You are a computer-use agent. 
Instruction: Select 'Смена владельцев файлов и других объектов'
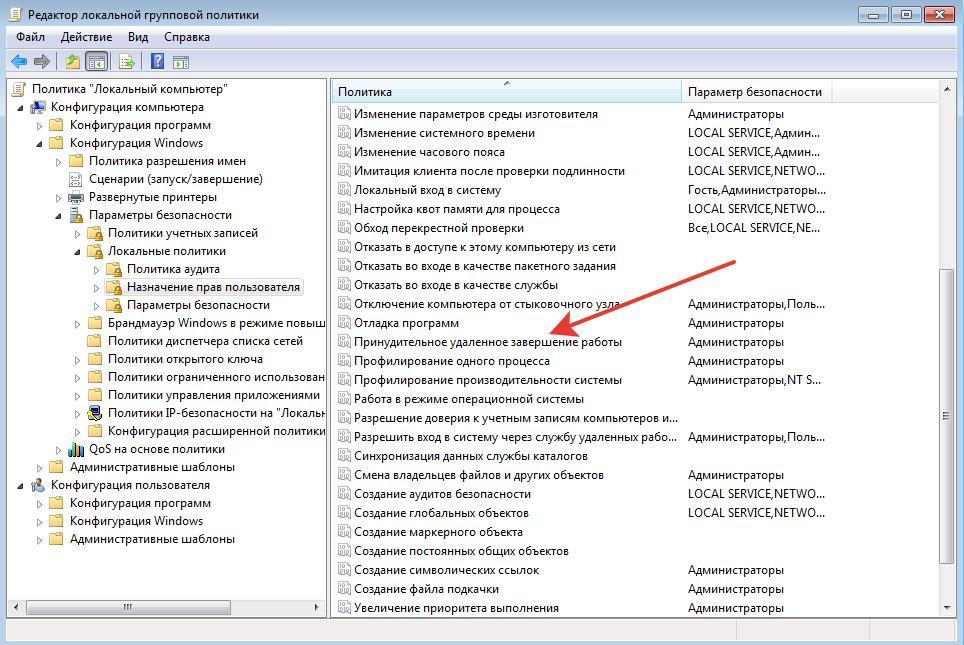pos(479,475)
